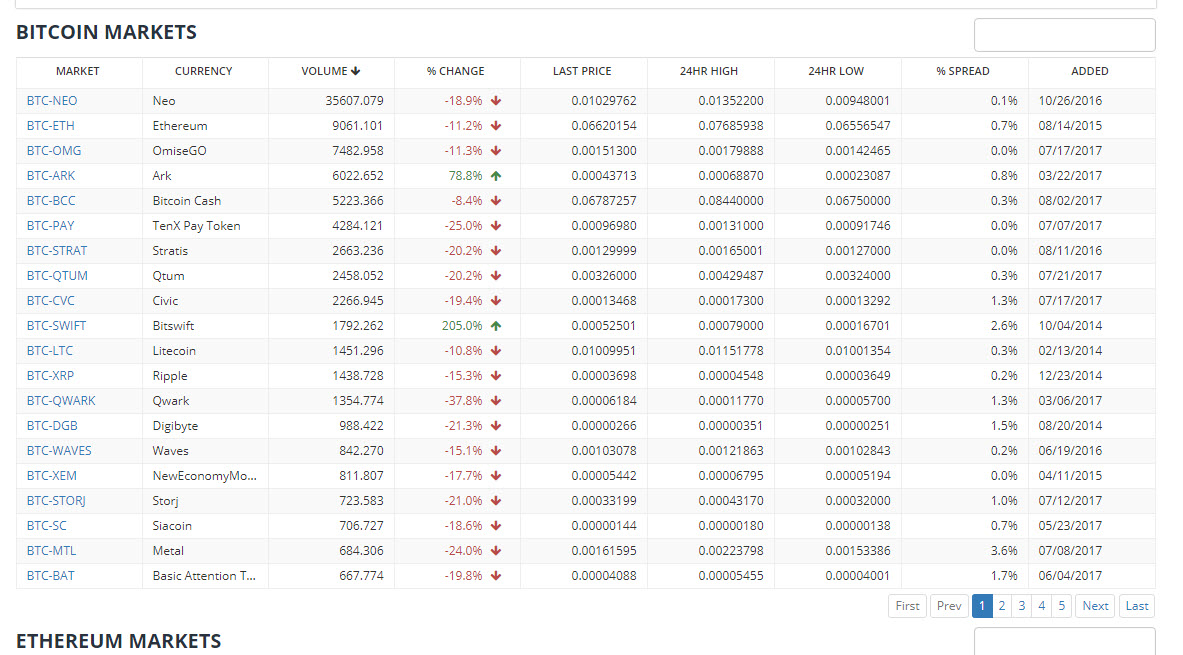Click the Volume sort descending arrow icon
1183x655 pixels.
coord(355,71)
